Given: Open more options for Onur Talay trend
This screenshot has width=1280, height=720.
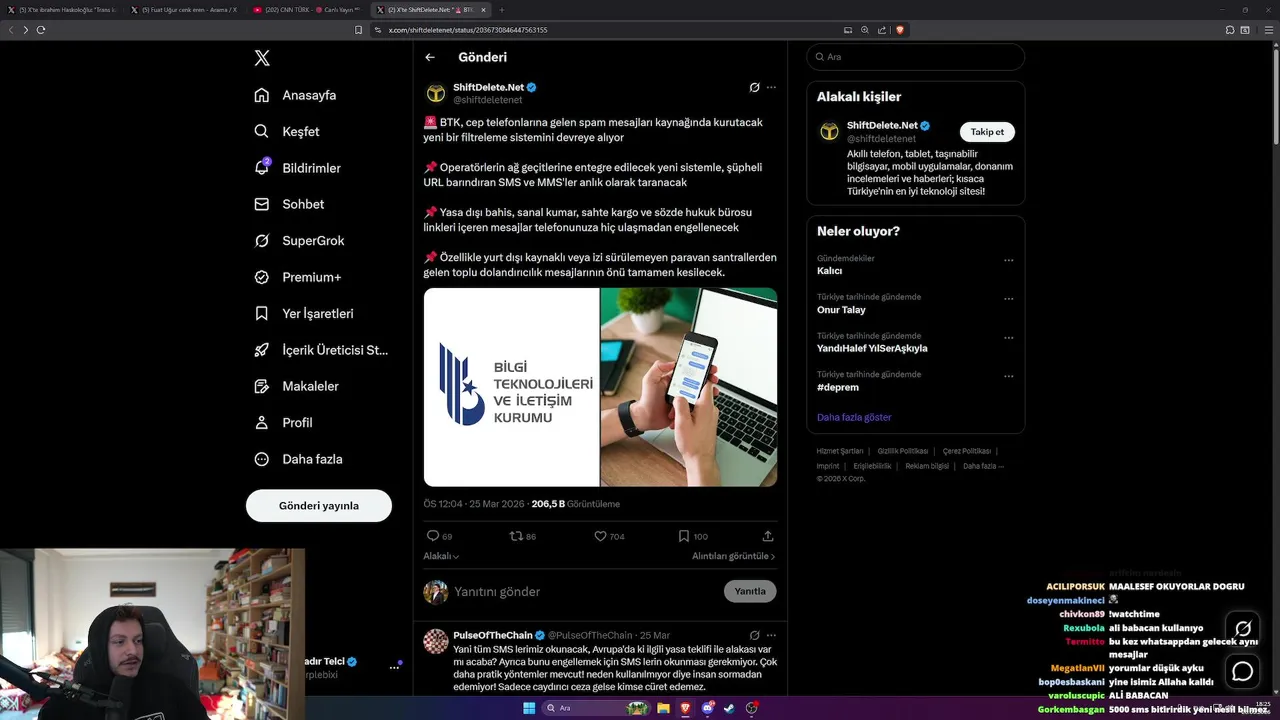Looking at the screenshot, I should tap(1008, 299).
